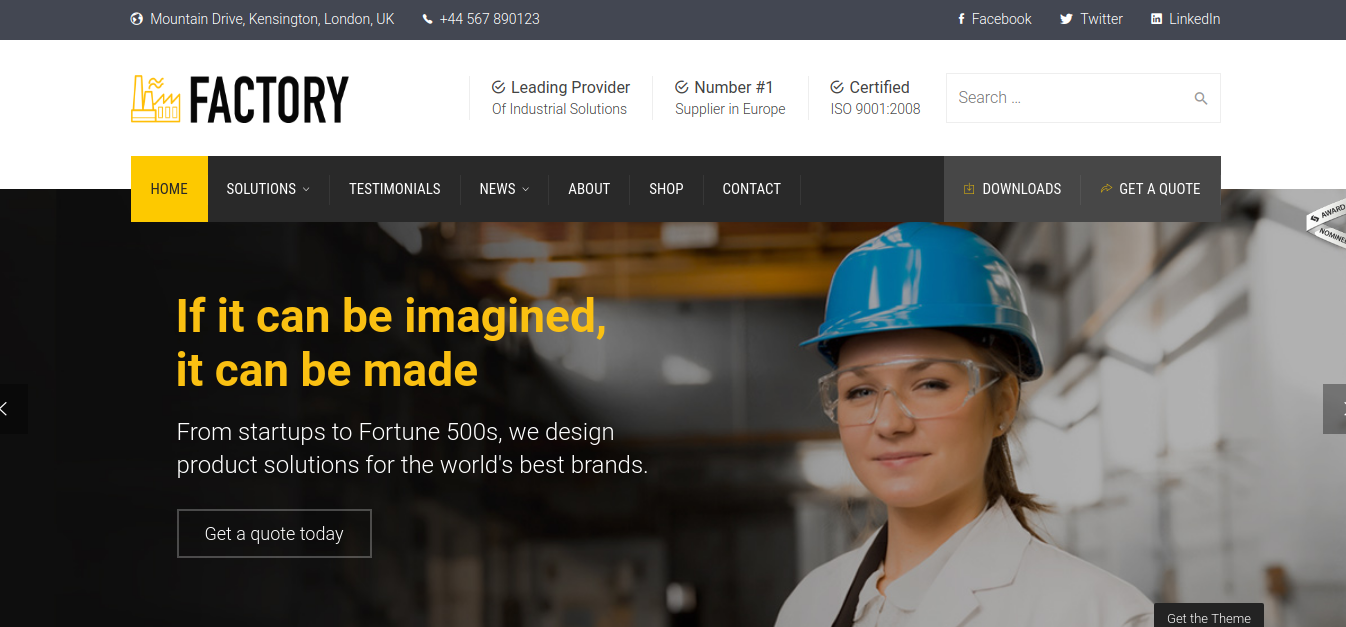Click the Downloads icon in navigation bar
Viewport: 1346px width, 627px height.
(968, 189)
